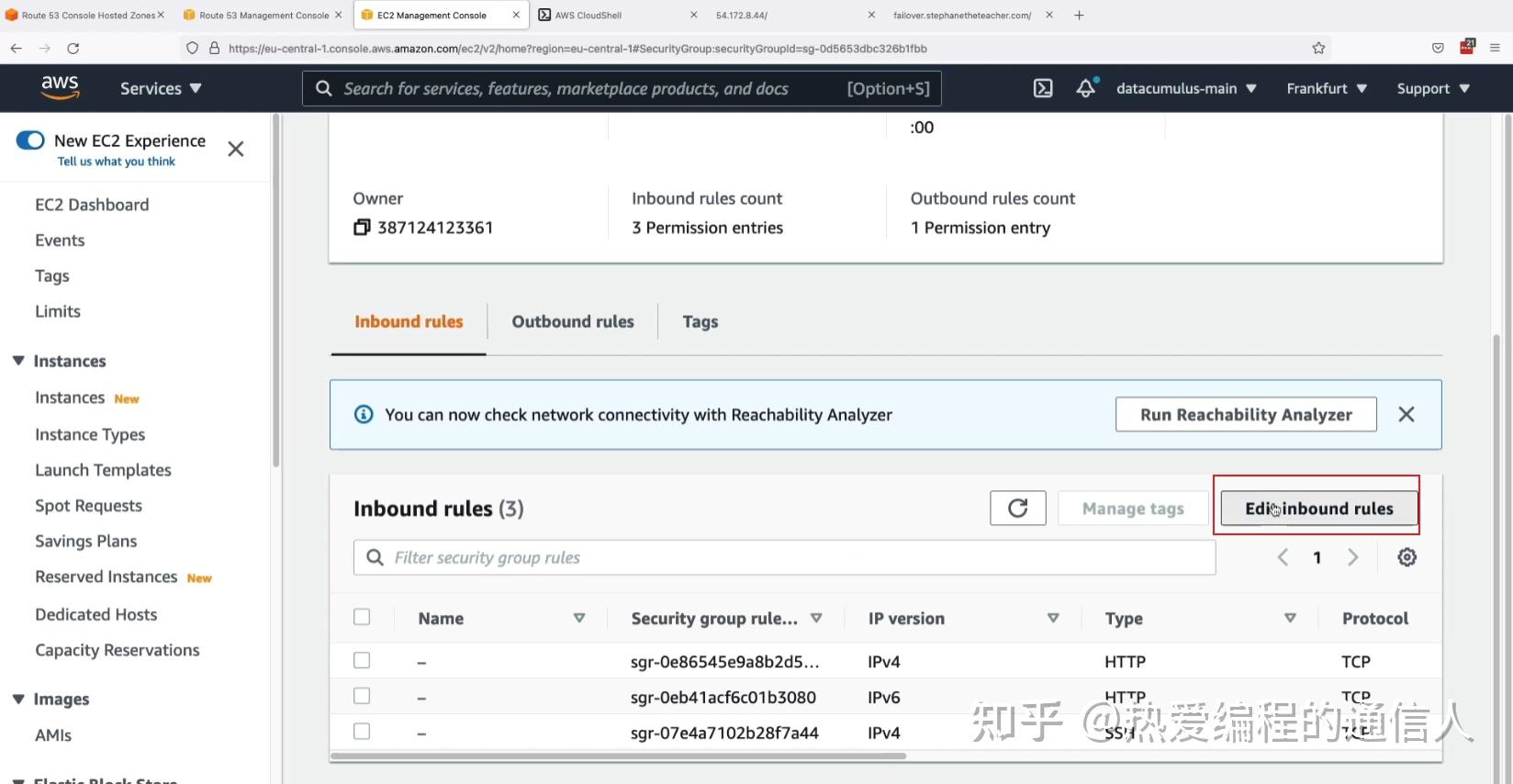The height and width of the screenshot is (784, 1513).
Task: Click the info icon in banner
Action: (x=364, y=415)
